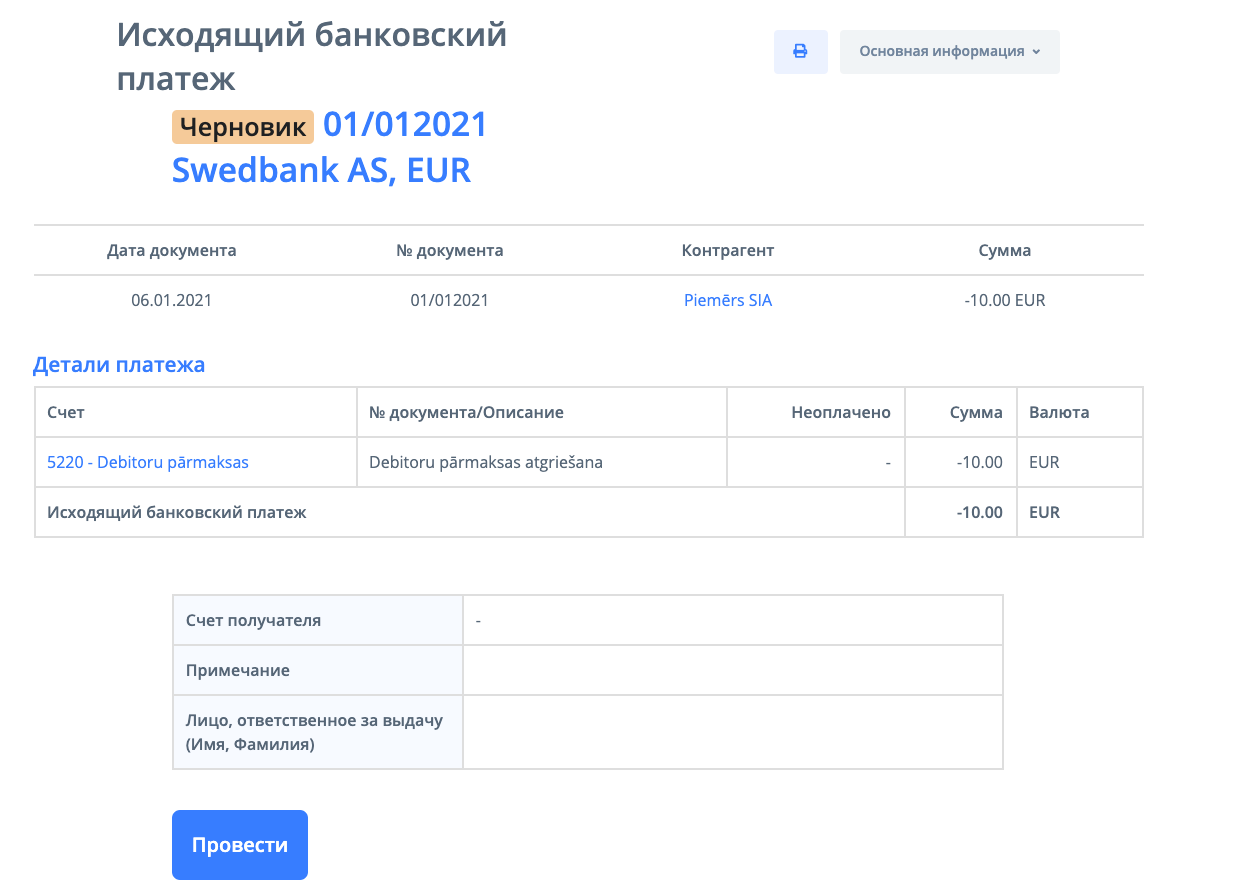Open the blue 01/012021 title link

405,125
